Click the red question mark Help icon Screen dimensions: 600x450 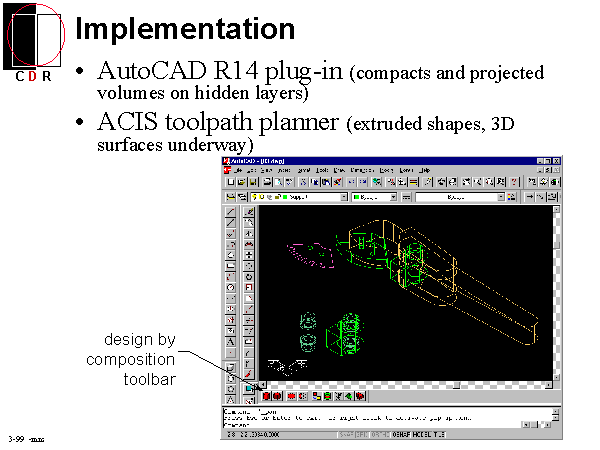coord(514,183)
